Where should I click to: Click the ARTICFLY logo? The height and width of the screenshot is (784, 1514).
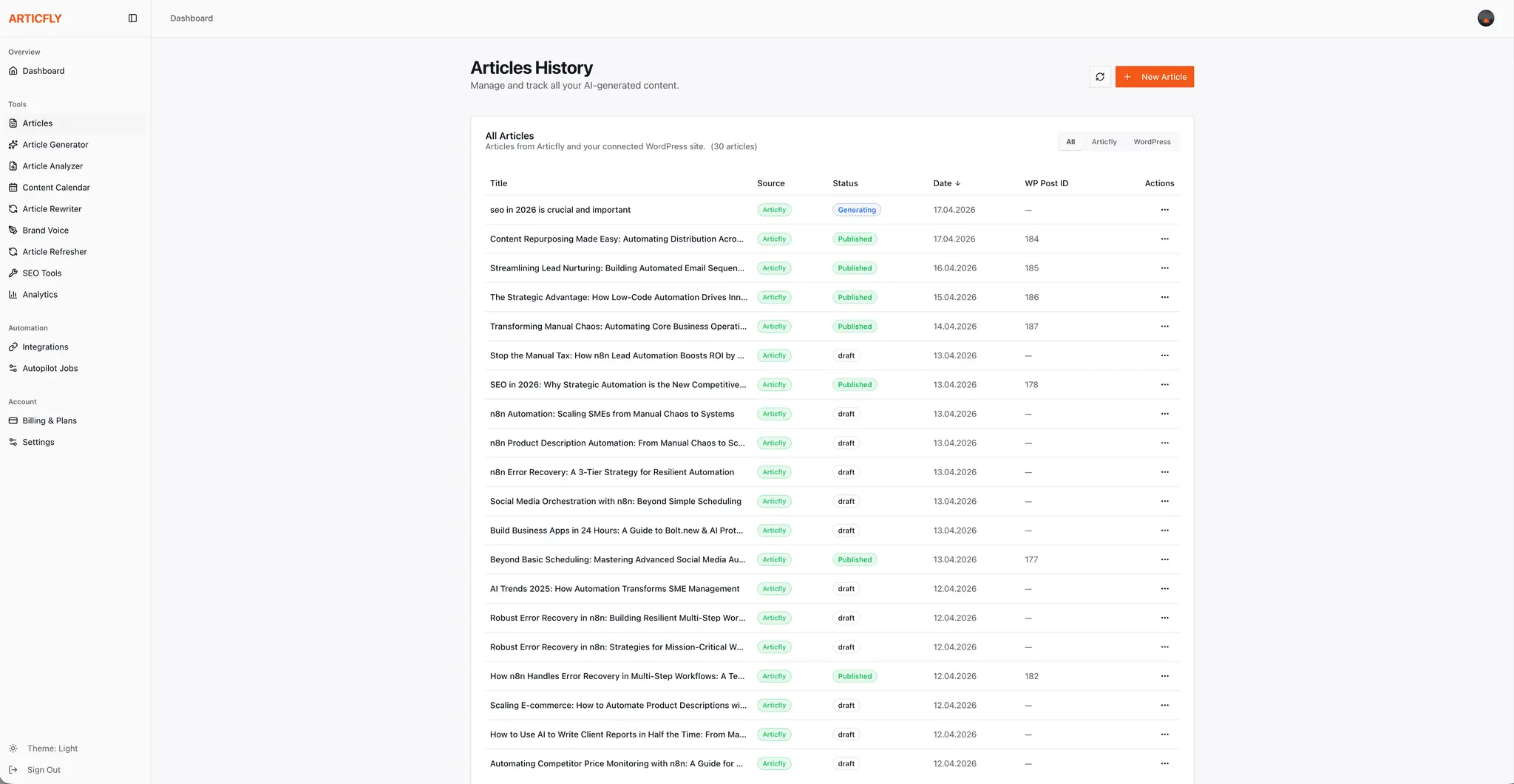(x=35, y=18)
